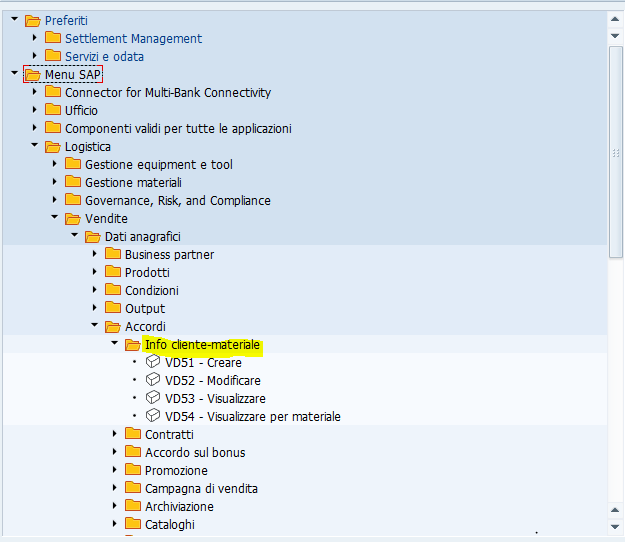Click the VD54 Visualizzare per materiale cube icon
The image size is (625, 542).
(x=153, y=416)
